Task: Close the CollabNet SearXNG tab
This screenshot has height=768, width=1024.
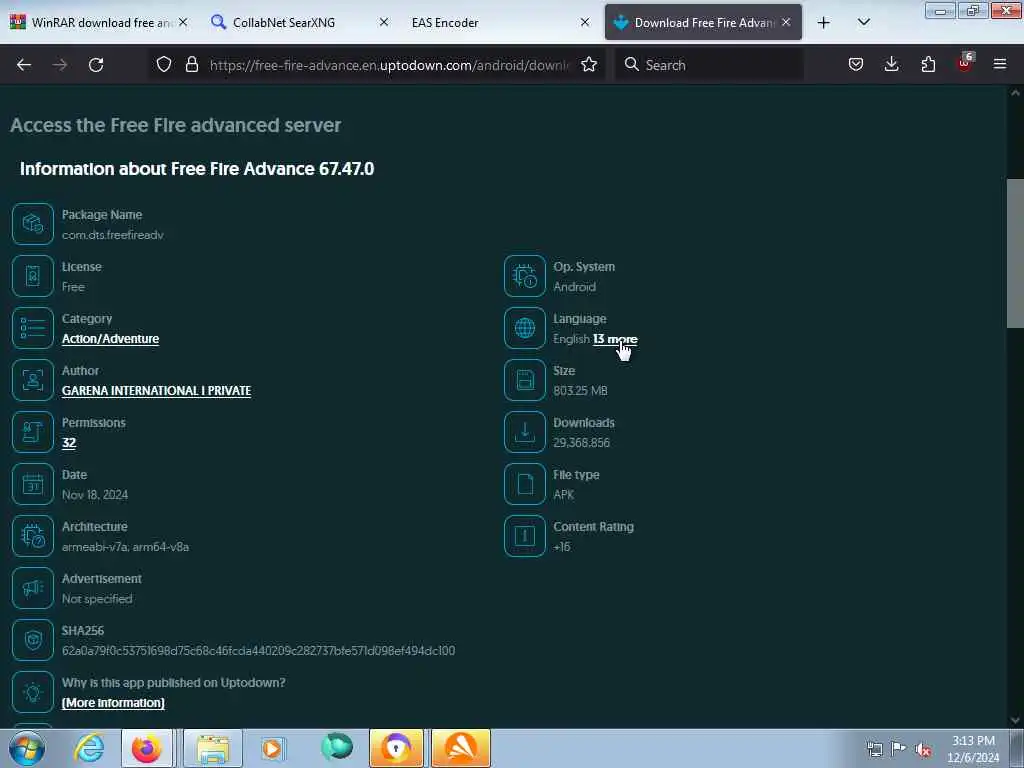Action: tap(384, 22)
